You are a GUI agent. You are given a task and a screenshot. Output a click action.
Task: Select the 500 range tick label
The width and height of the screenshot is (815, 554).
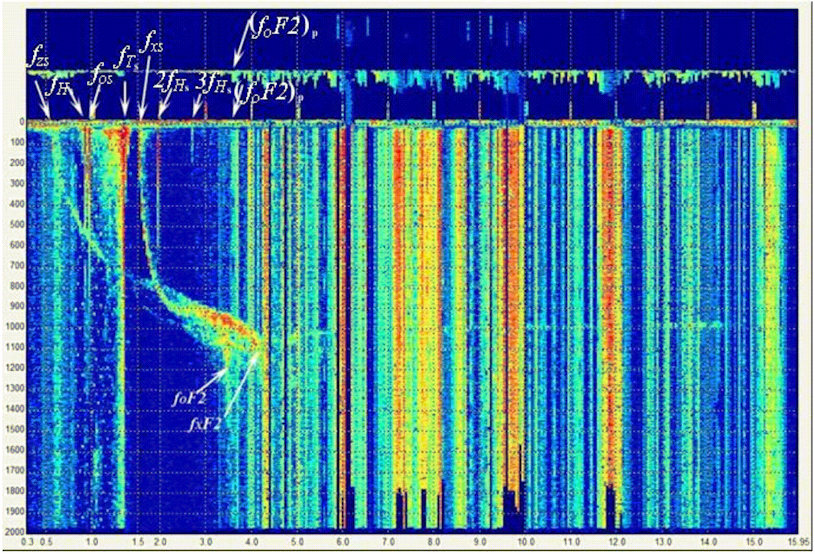16,224
